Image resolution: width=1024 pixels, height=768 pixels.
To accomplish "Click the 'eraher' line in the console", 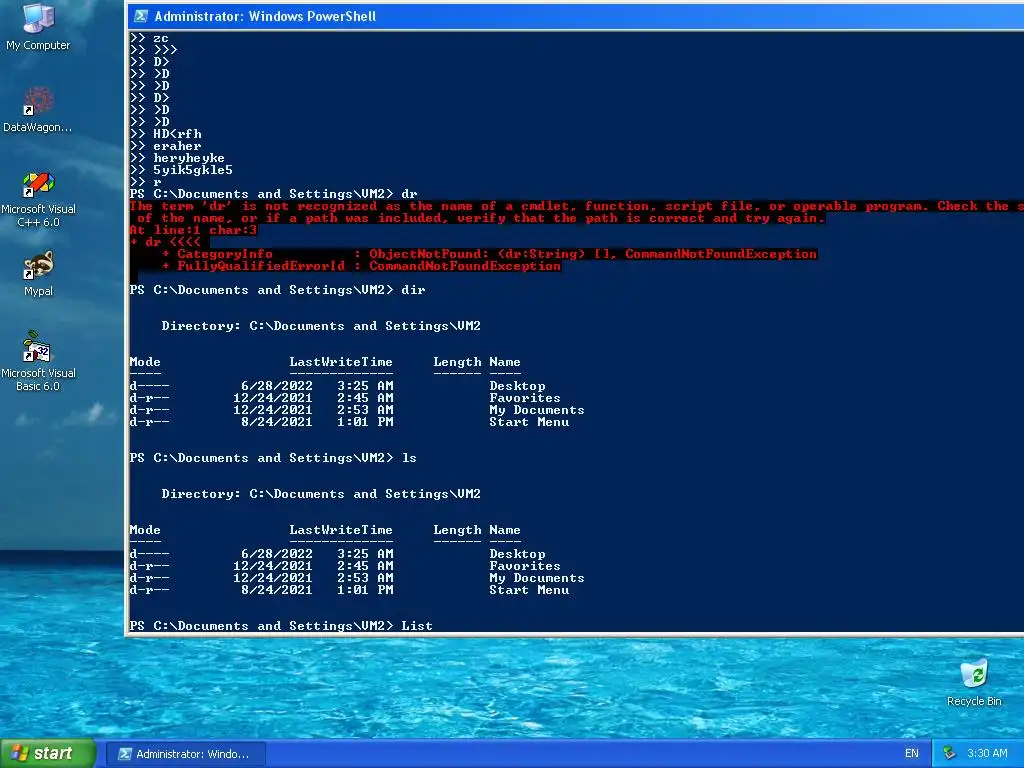I will tap(177, 146).
